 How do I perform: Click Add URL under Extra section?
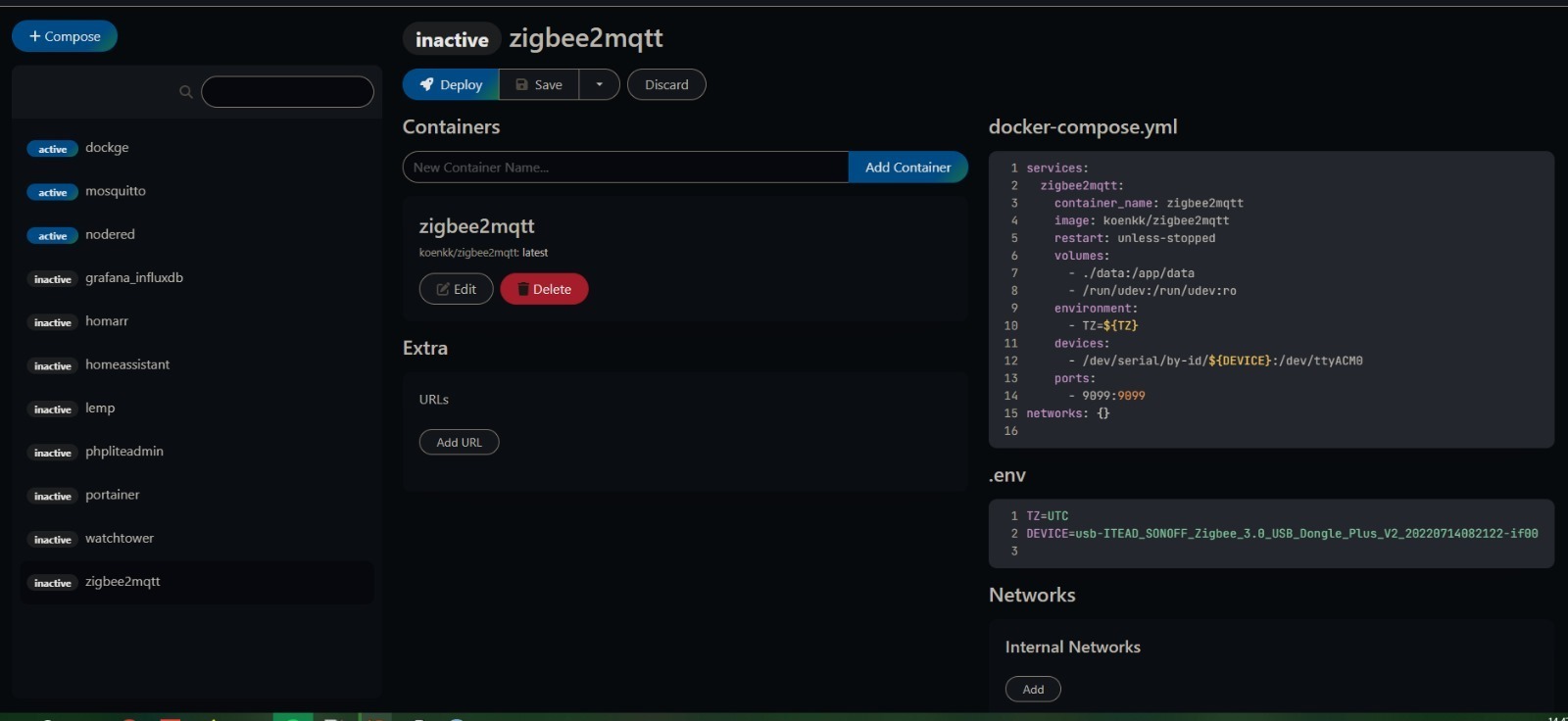pyautogui.click(x=459, y=443)
